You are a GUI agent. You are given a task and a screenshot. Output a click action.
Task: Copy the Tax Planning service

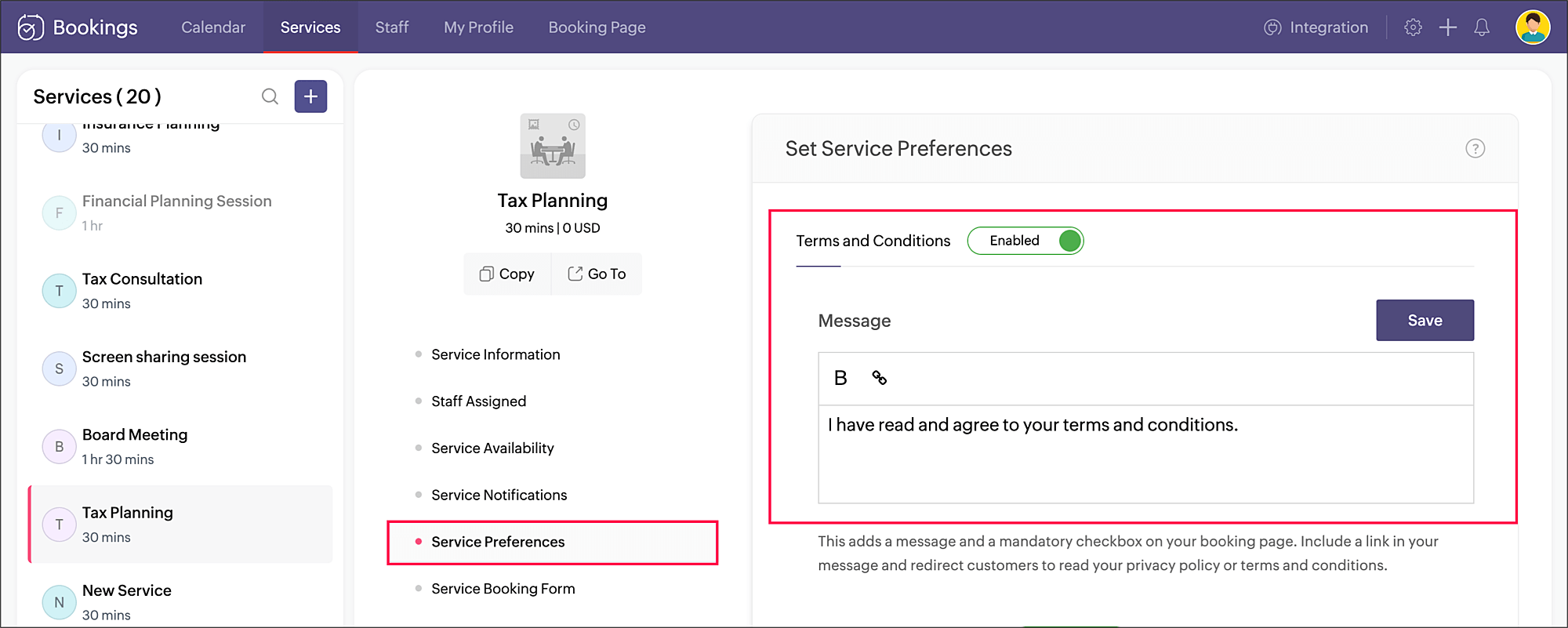click(x=507, y=274)
